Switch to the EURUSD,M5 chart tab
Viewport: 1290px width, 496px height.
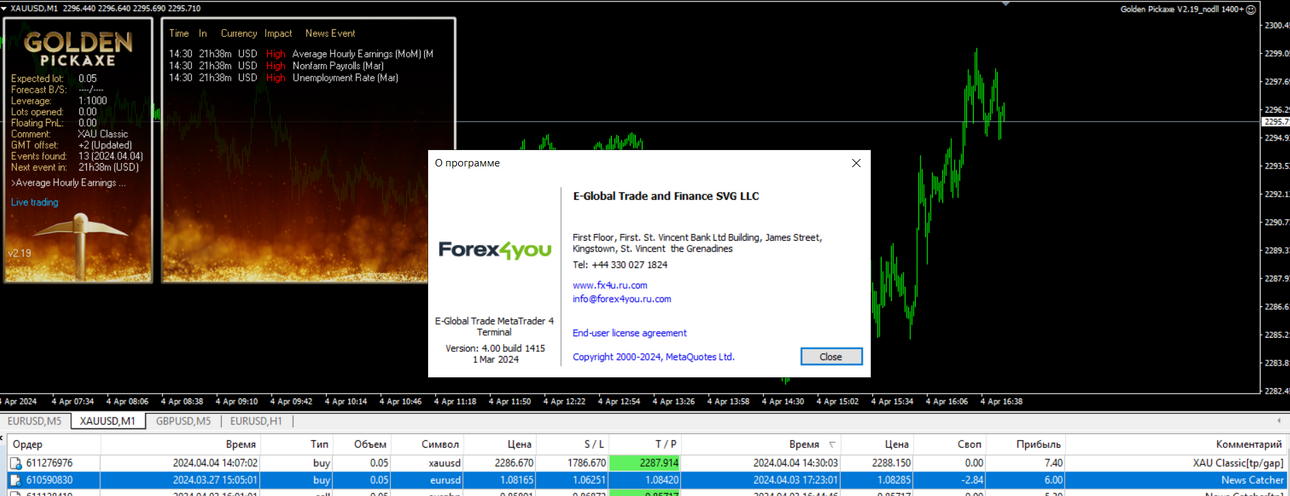(35, 421)
